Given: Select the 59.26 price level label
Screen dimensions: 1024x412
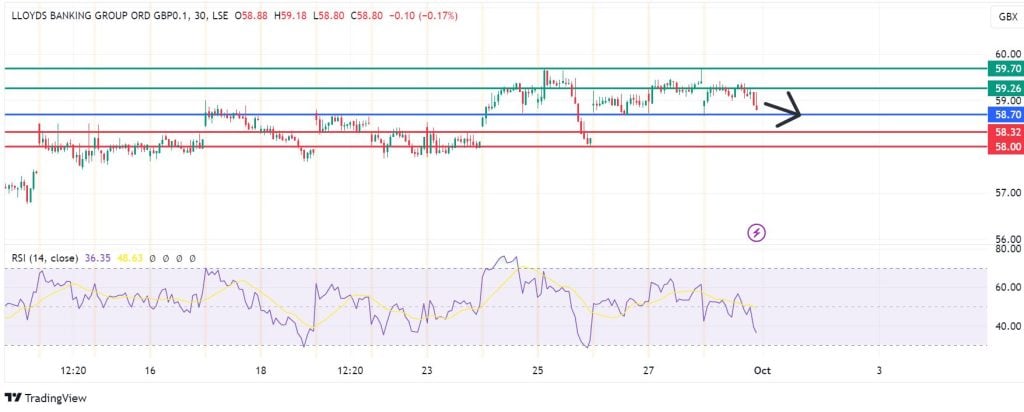Looking at the screenshot, I should [1004, 88].
